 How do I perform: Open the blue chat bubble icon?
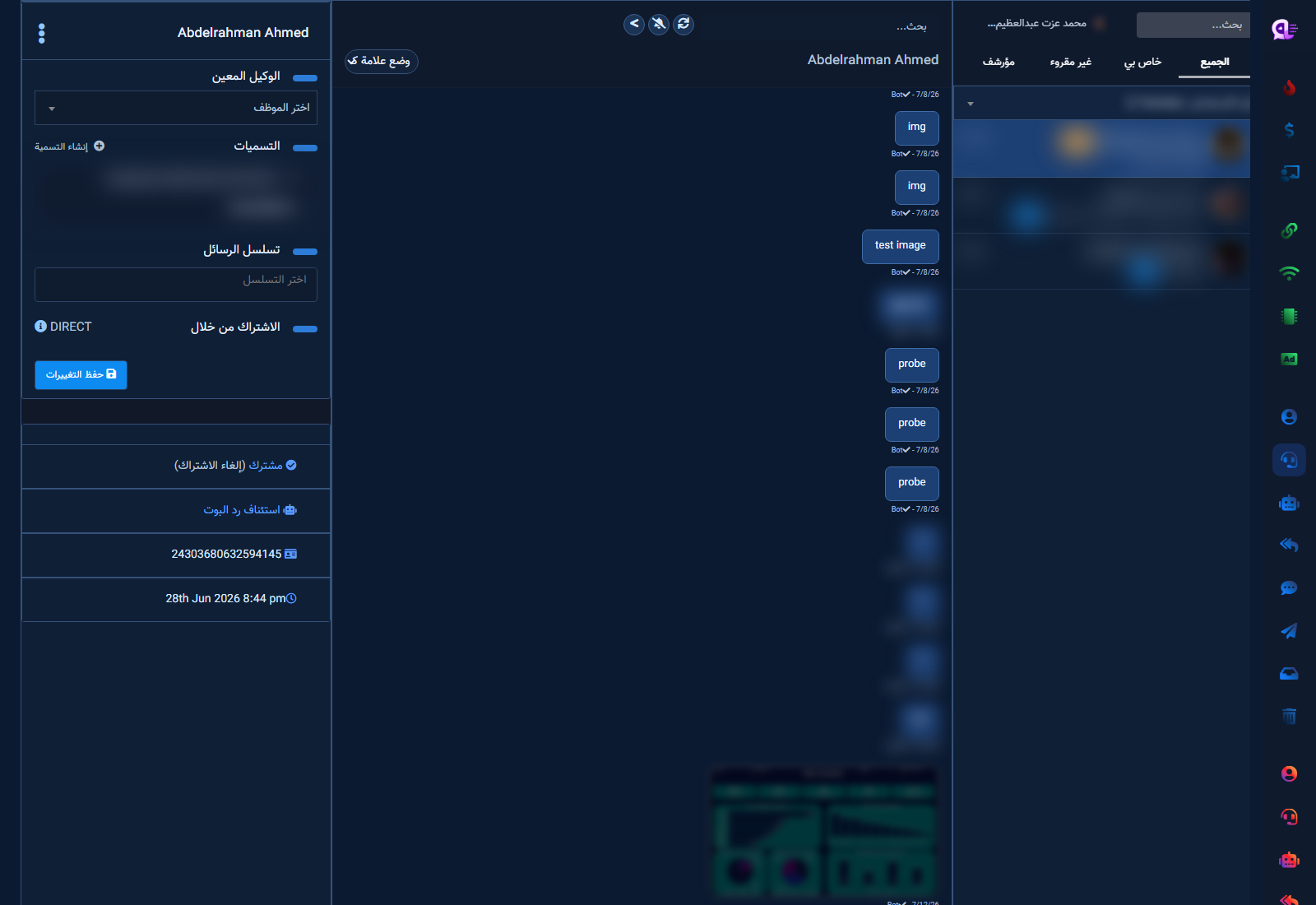point(1289,588)
